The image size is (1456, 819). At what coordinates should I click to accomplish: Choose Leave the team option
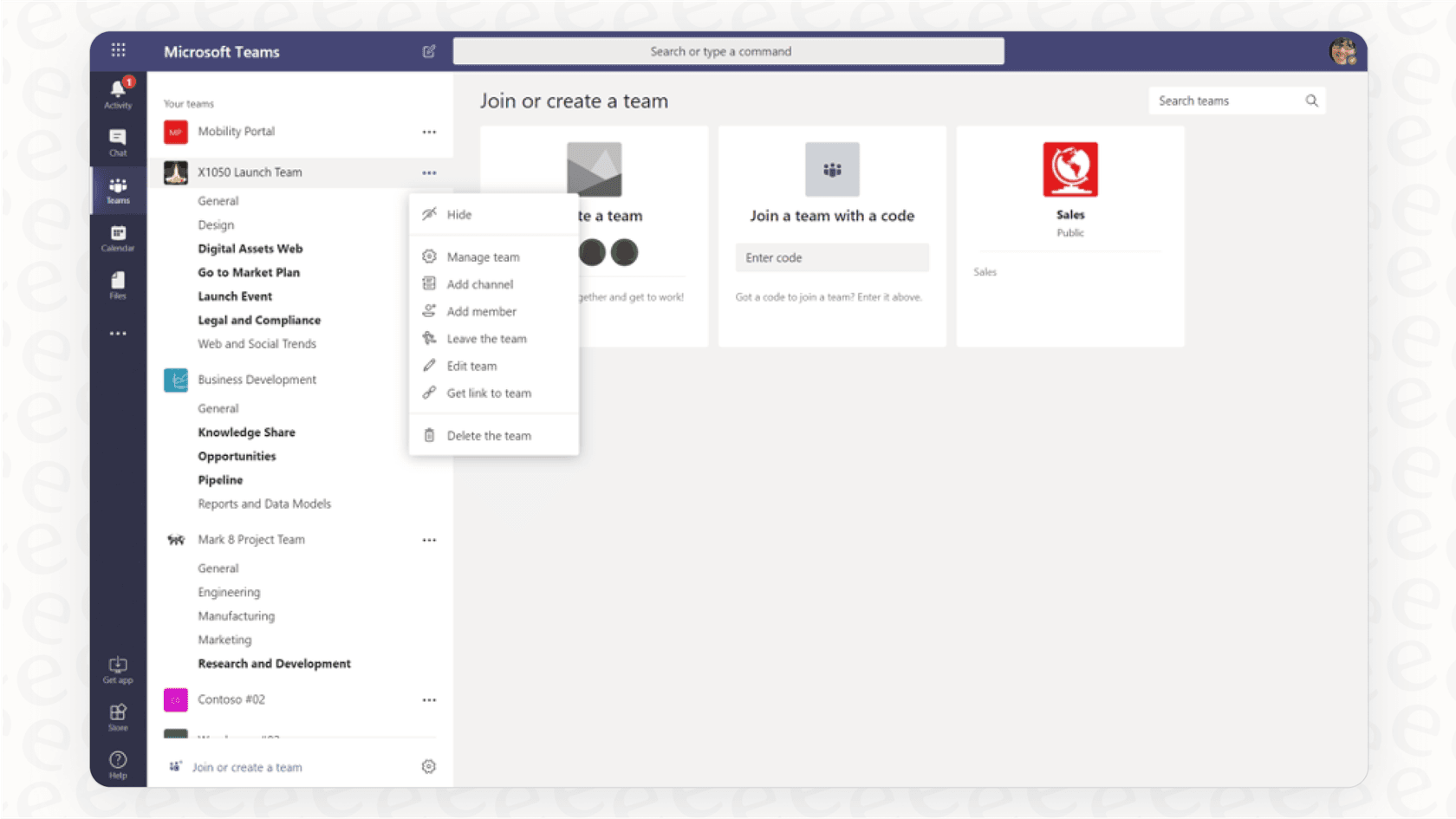[487, 338]
